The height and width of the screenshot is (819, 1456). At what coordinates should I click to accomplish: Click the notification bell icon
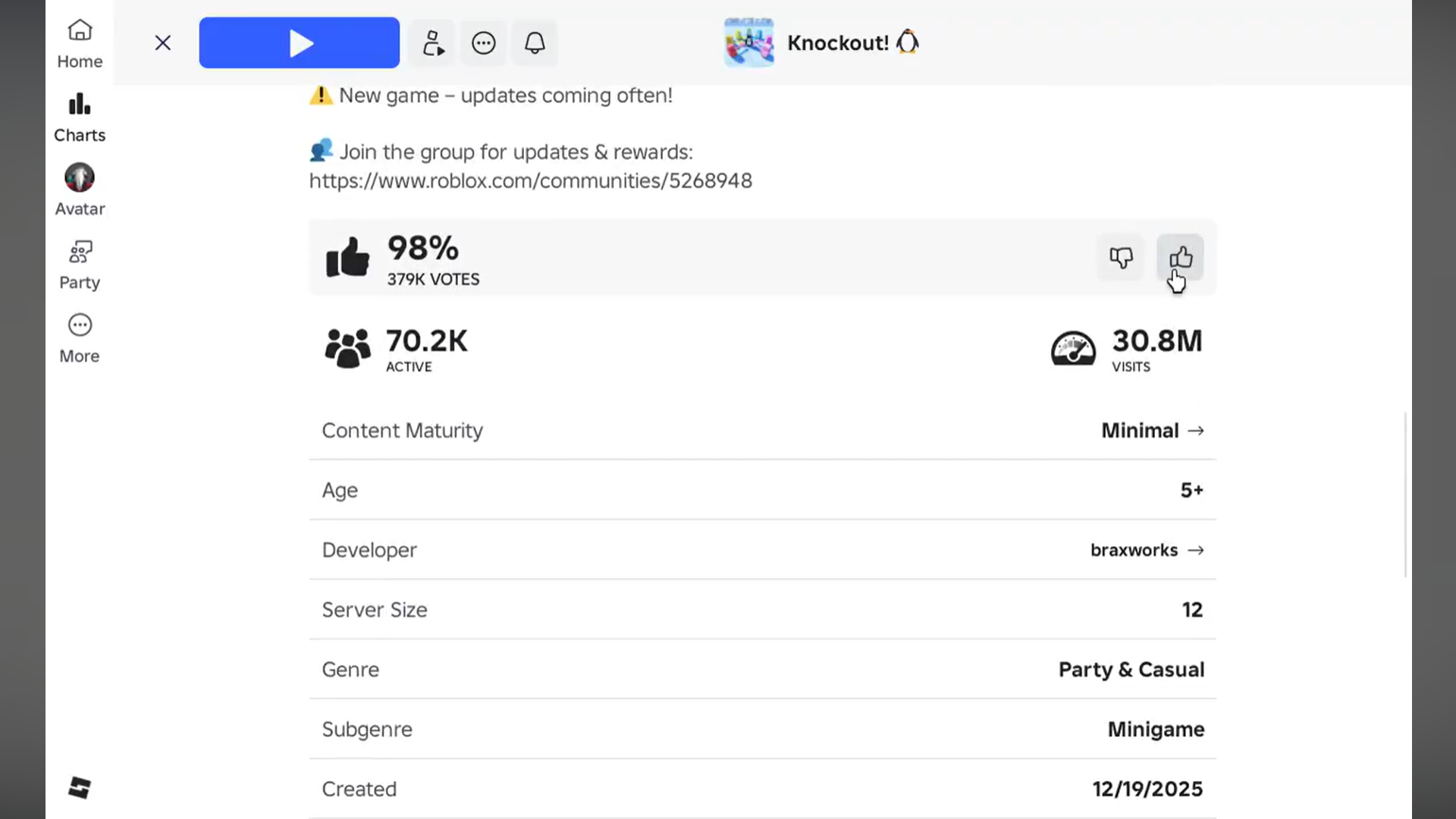(x=535, y=43)
